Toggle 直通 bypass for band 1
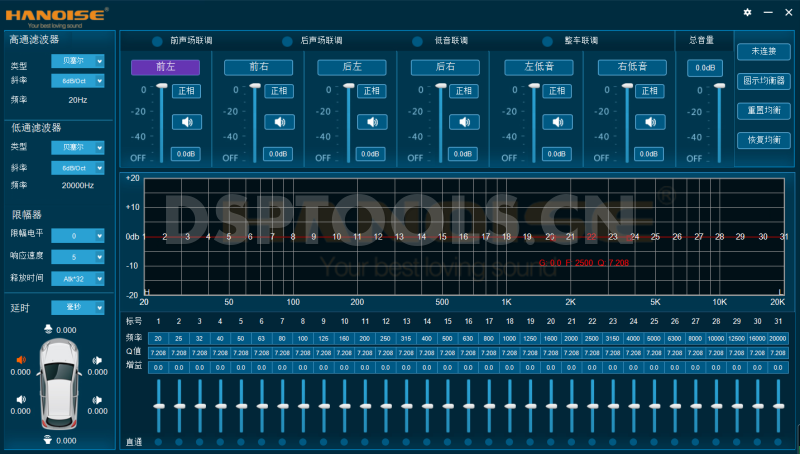The image size is (800, 454). [x=158, y=442]
